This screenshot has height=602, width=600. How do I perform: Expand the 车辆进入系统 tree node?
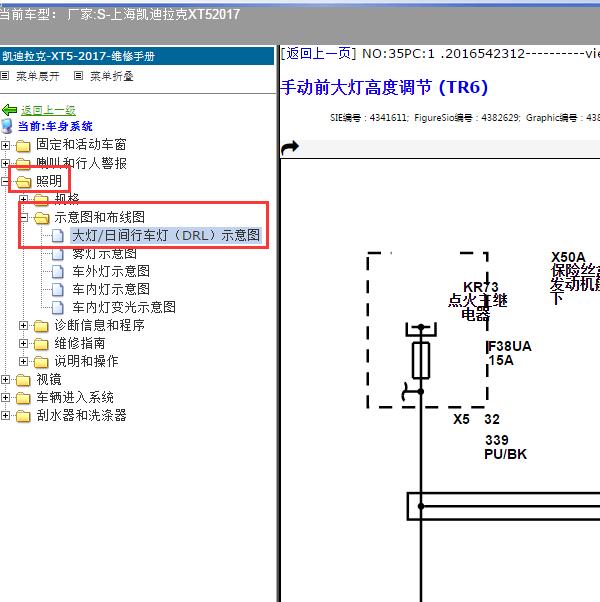click(x=5, y=397)
